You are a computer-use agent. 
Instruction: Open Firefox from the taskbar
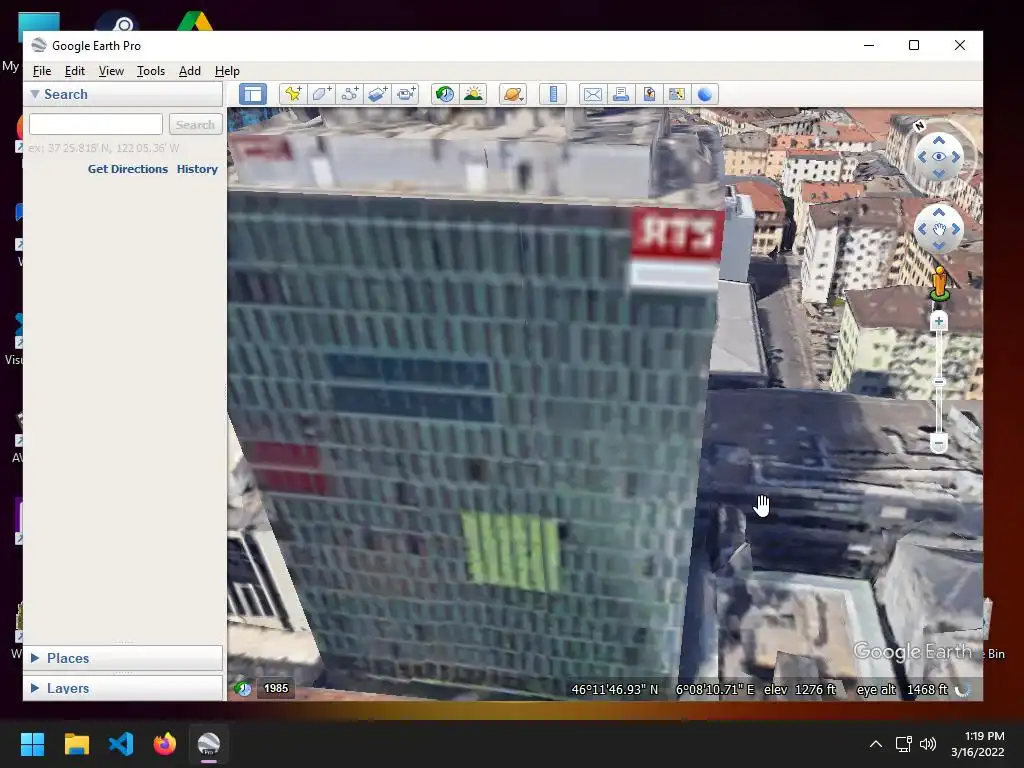pyautogui.click(x=165, y=744)
